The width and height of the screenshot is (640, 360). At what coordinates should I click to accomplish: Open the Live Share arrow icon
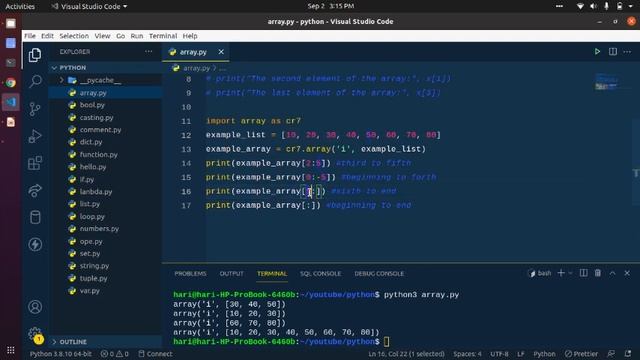[x=35, y=190]
